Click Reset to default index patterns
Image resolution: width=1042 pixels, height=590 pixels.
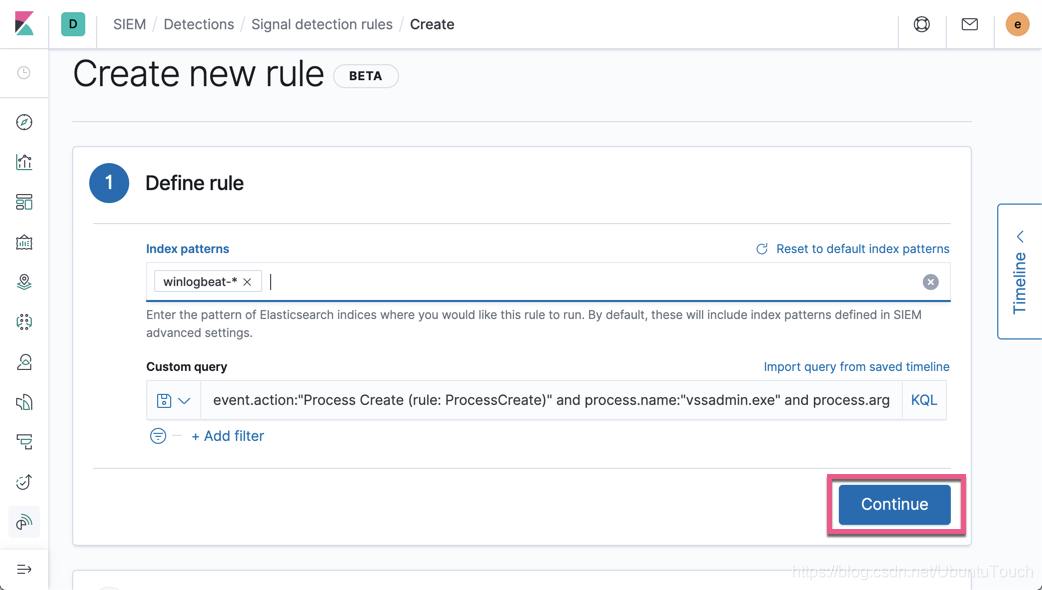pyautogui.click(x=853, y=248)
